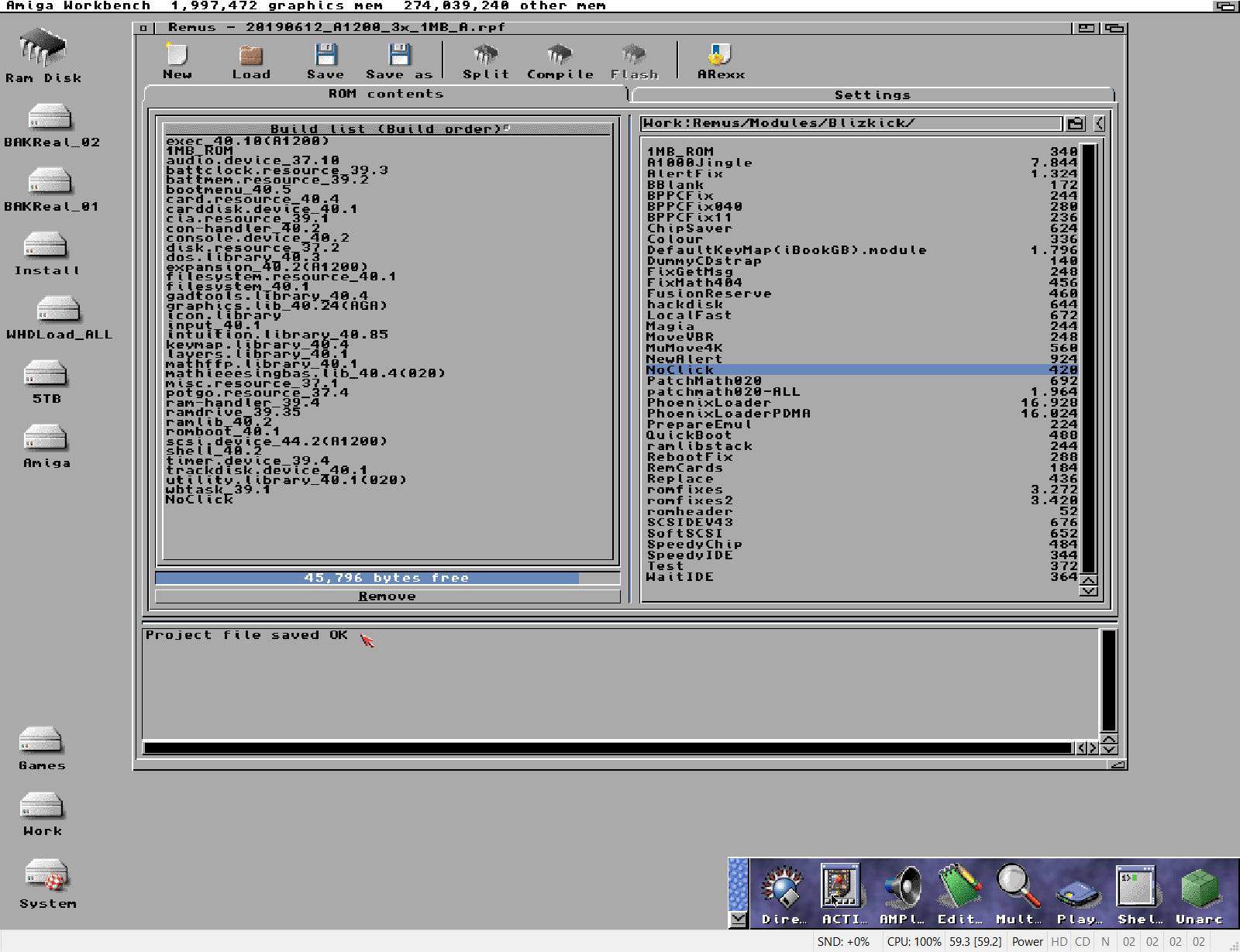Open the Ram Disk desktop icon
Screen dimensions: 1240x952
click(x=43, y=55)
